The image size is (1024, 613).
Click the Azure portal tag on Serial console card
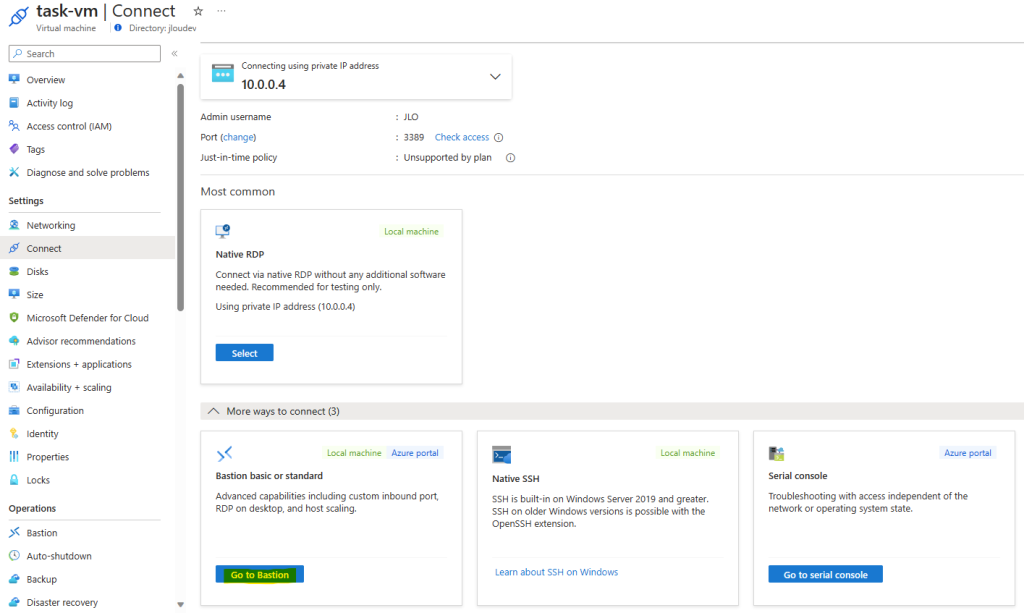tap(967, 453)
